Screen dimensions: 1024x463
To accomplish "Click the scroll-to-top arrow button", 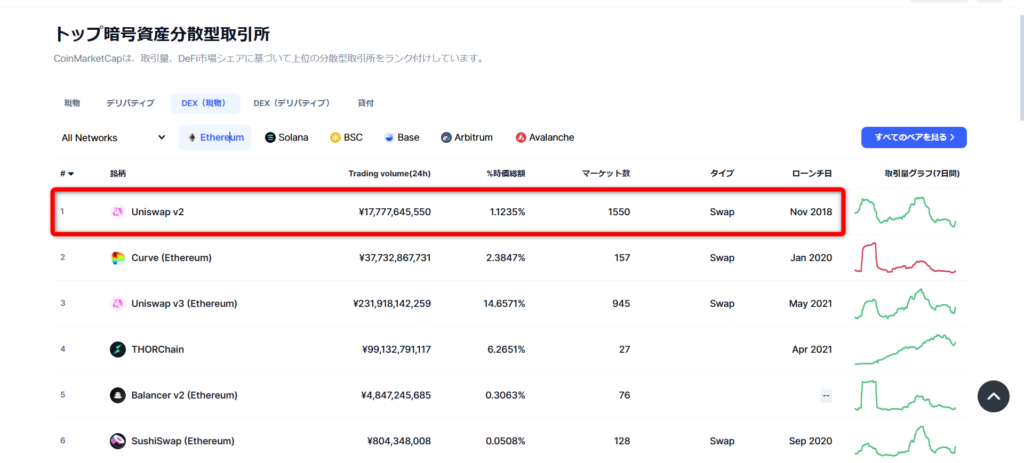I will coord(993,396).
